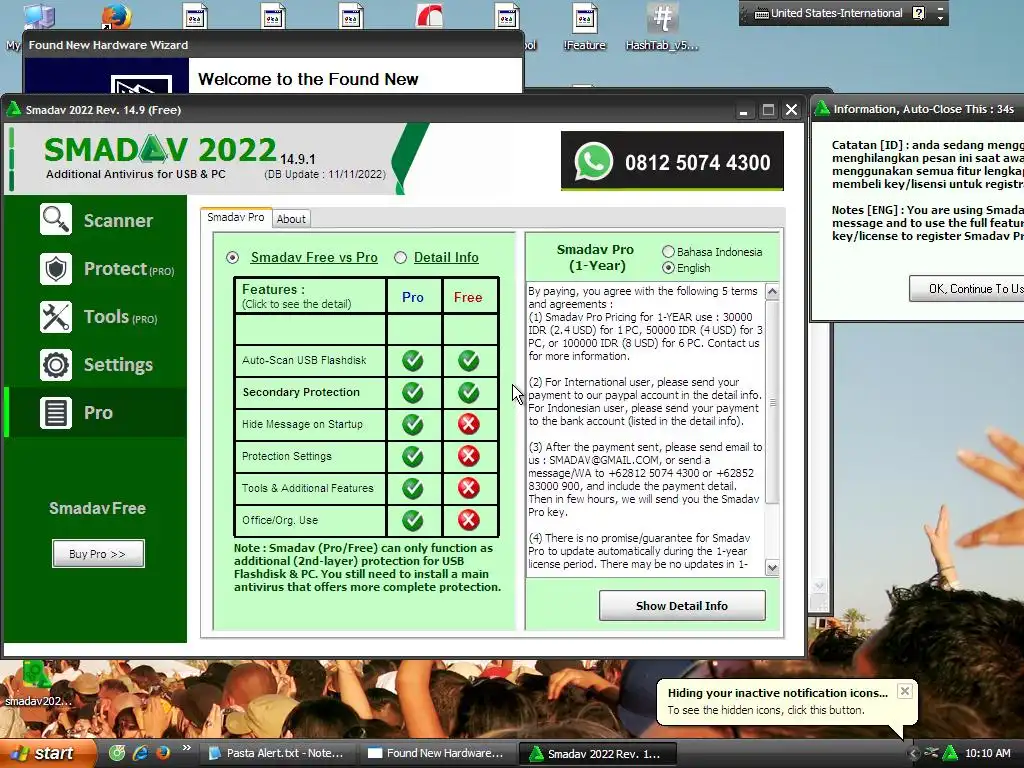The height and width of the screenshot is (768, 1024).
Task: Click Protection Settings feature label
Action: 286,456
